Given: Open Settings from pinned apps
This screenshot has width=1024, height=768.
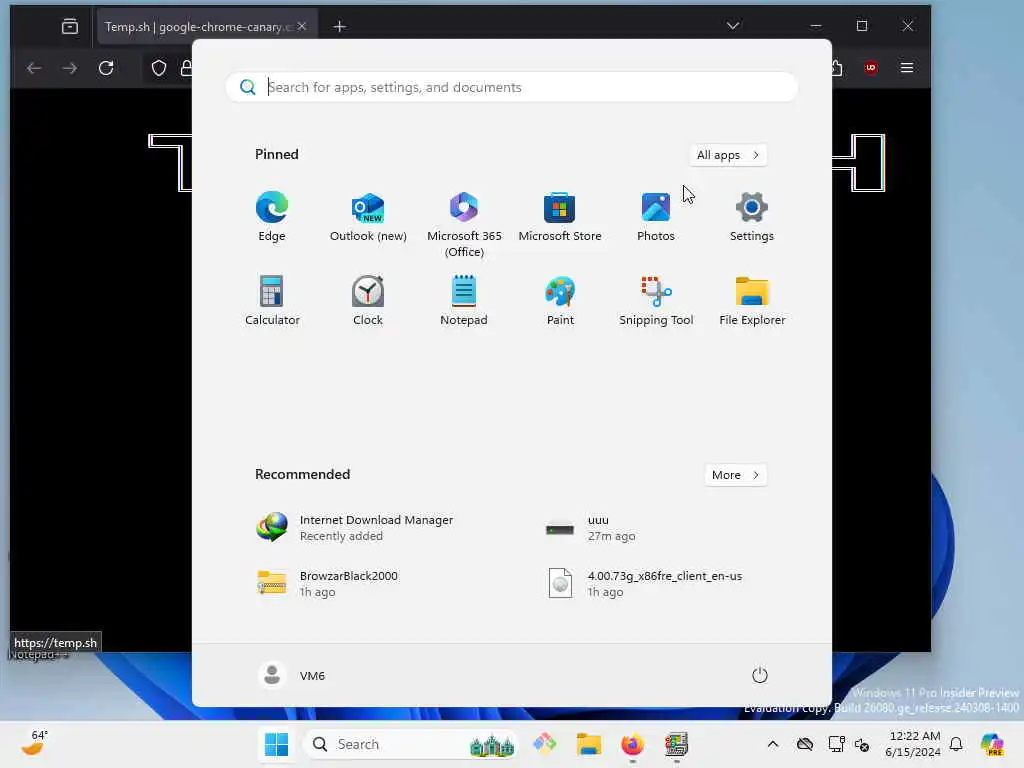Looking at the screenshot, I should pyautogui.click(x=752, y=217).
